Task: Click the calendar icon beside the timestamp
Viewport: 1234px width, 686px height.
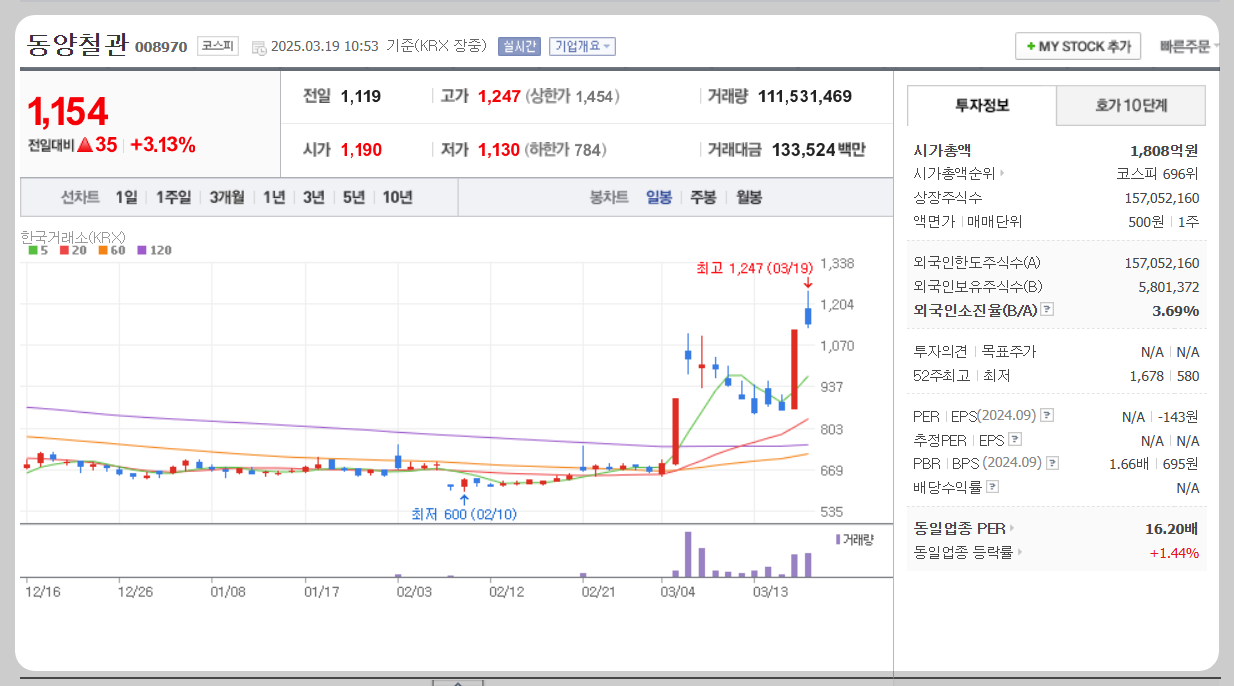Action: (x=258, y=46)
